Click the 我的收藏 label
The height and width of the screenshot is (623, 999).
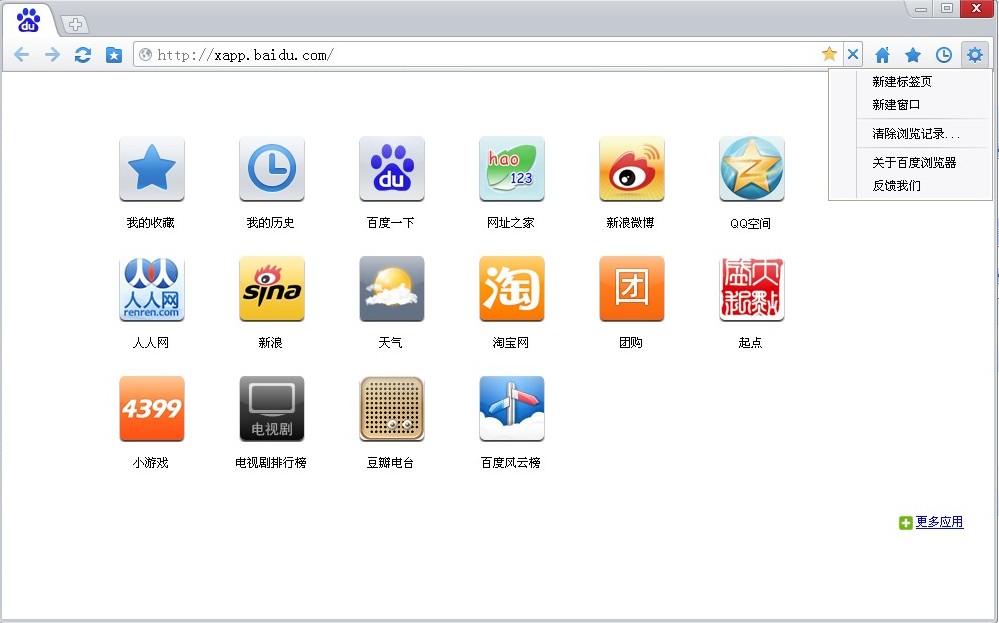click(150, 222)
